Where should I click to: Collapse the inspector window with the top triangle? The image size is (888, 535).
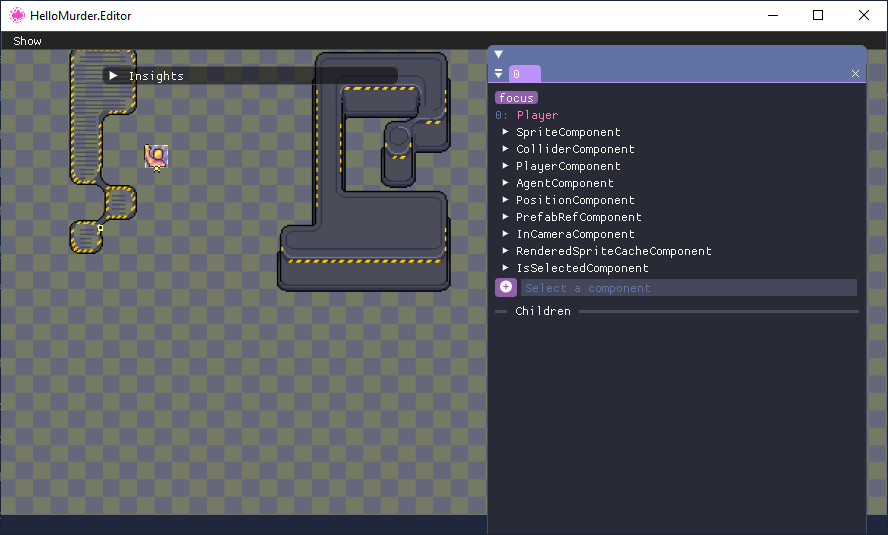coord(498,54)
